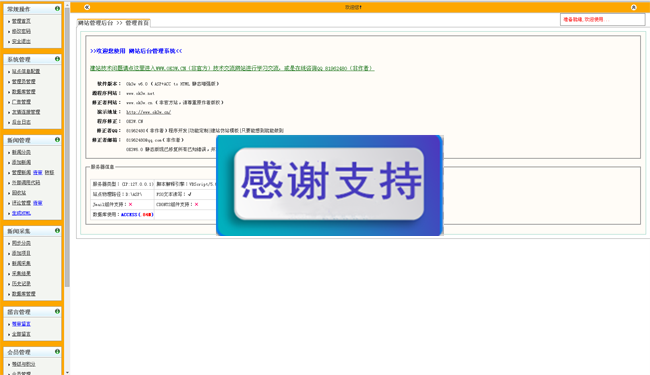The height and width of the screenshot is (375, 650).
Task: Open the 修改密码 link
Action: tap(21, 31)
